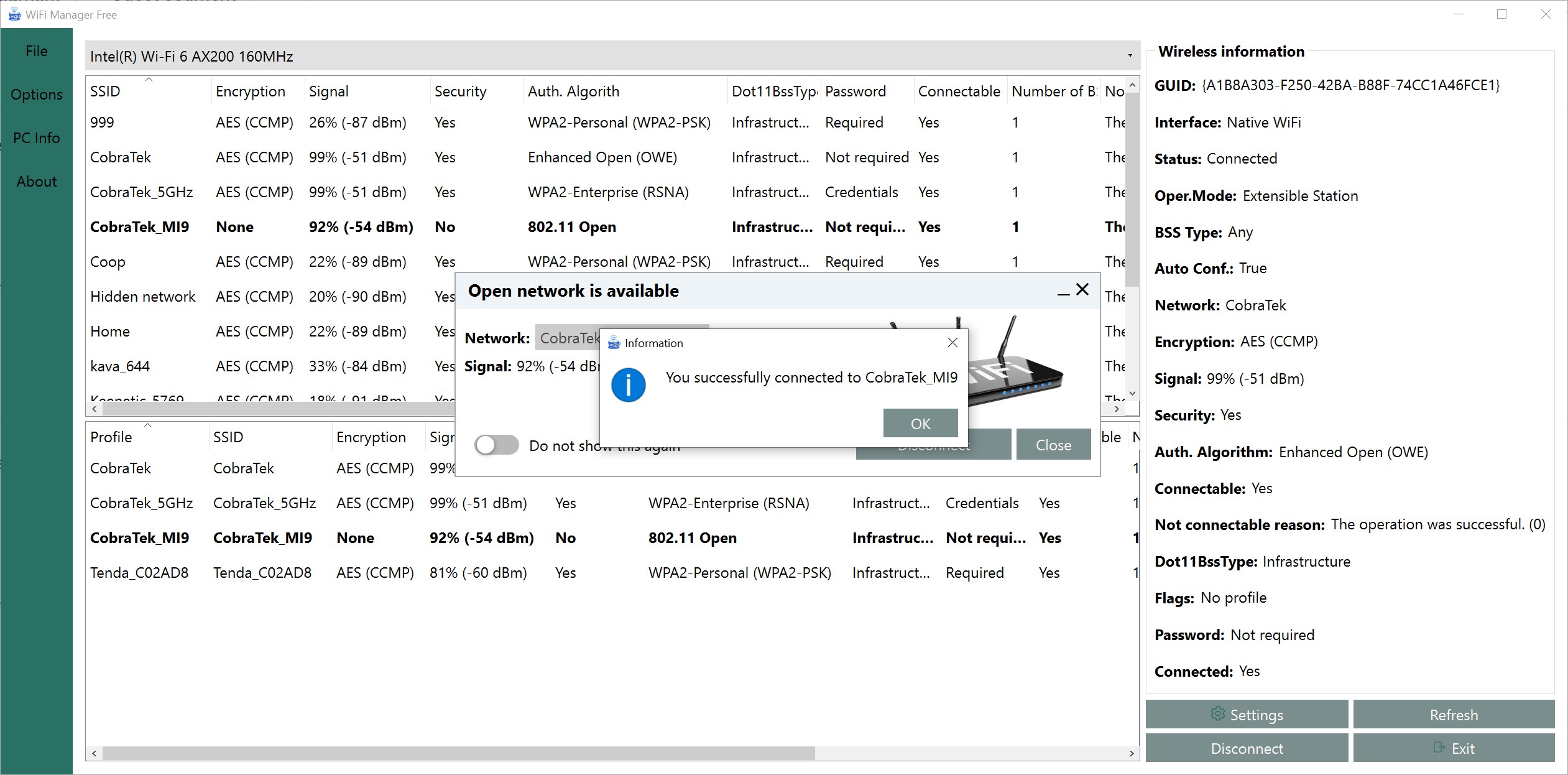Image resolution: width=1568 pixels, height=775 pixels.
Task: Click the gear icon on Settings button
Action: tap(1217, 714)
